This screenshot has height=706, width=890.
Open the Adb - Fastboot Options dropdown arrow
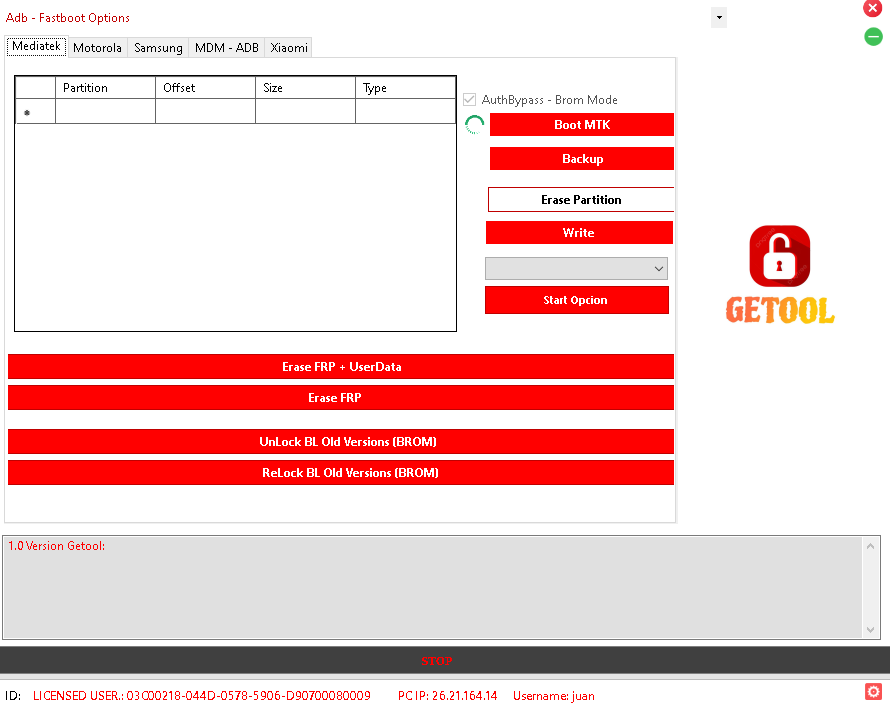[719, 18]
